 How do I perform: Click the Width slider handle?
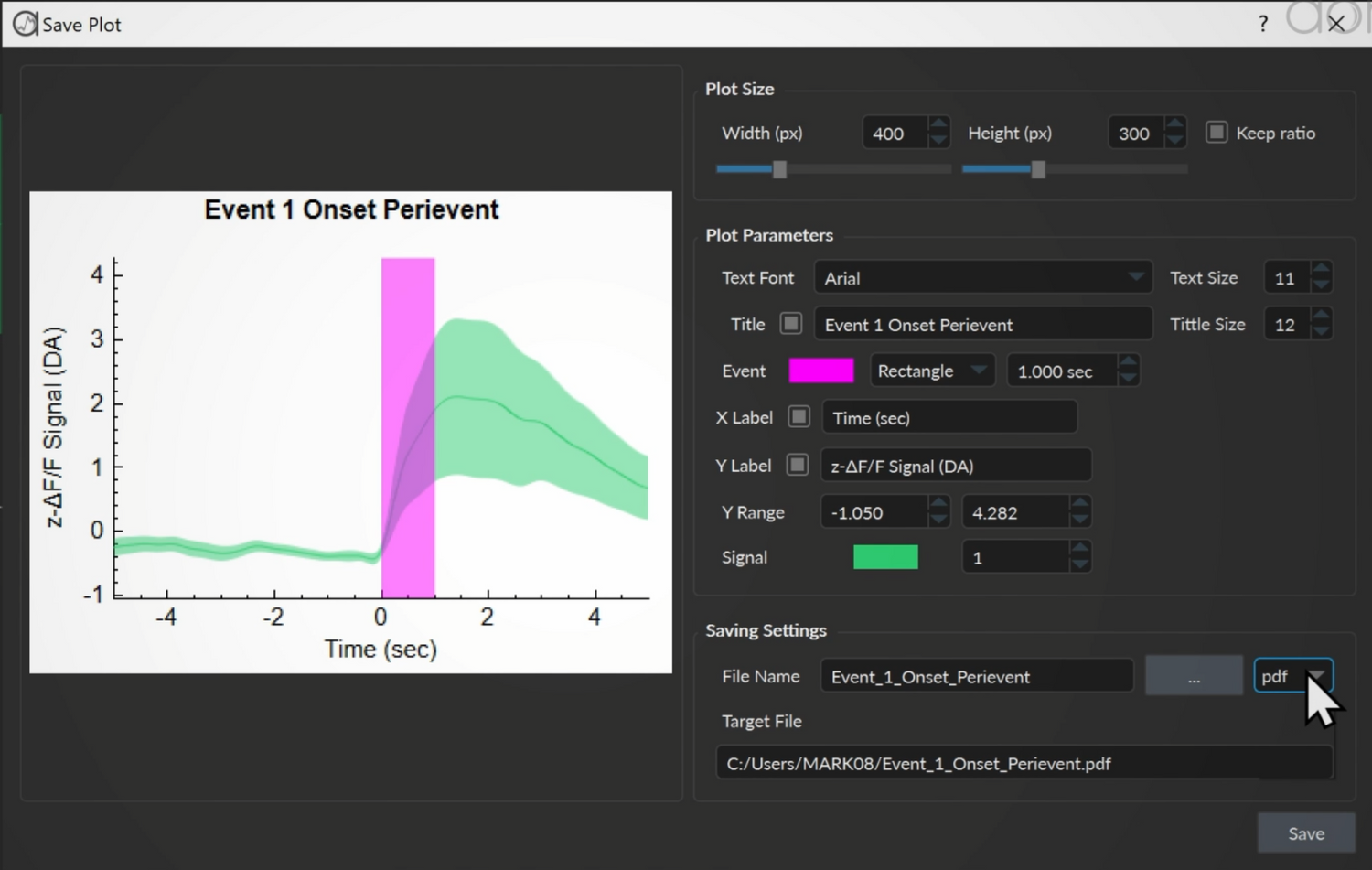click(779, 169)
